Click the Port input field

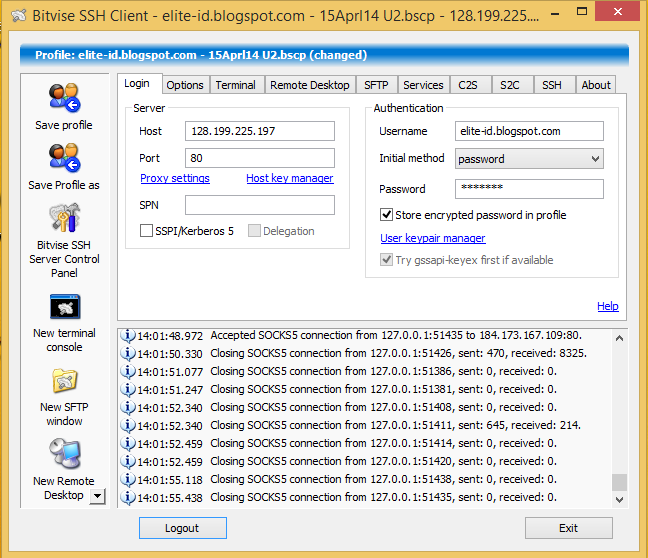260,158
